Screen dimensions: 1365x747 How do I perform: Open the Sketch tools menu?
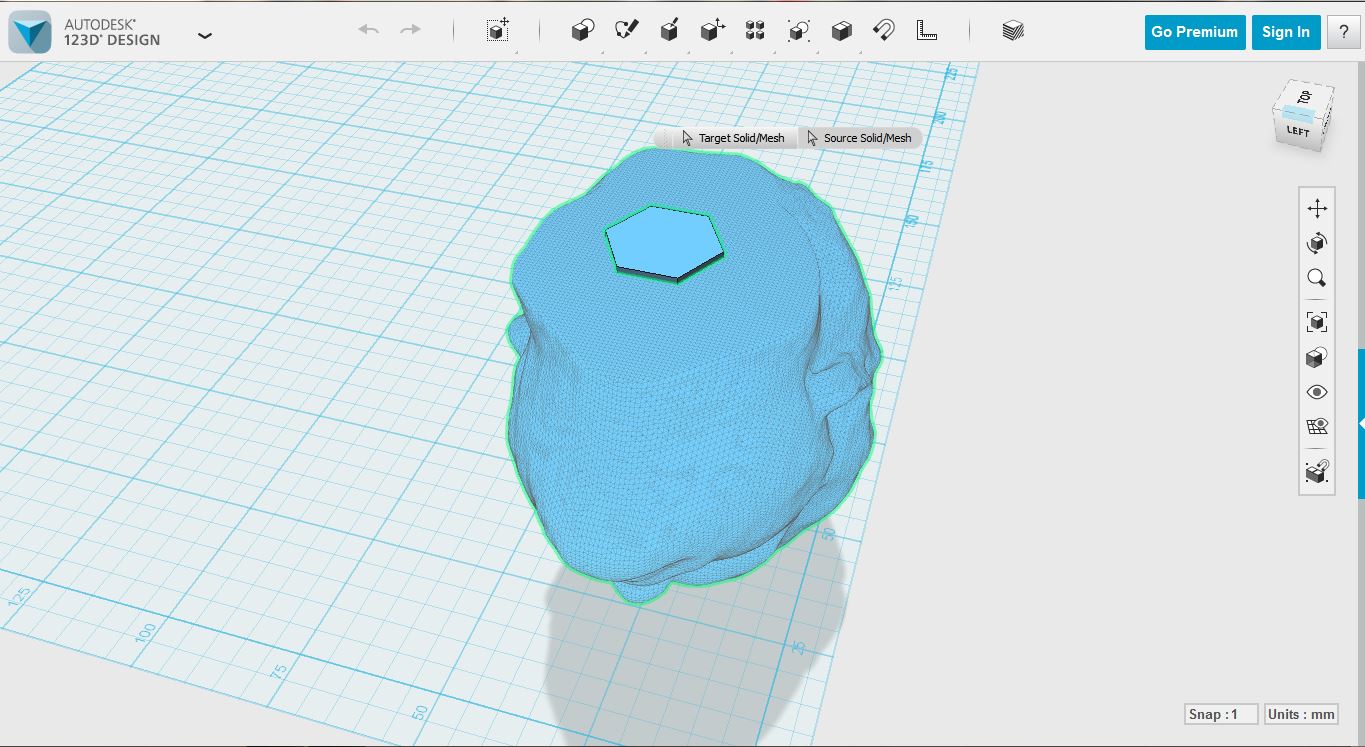click(626, 30)
